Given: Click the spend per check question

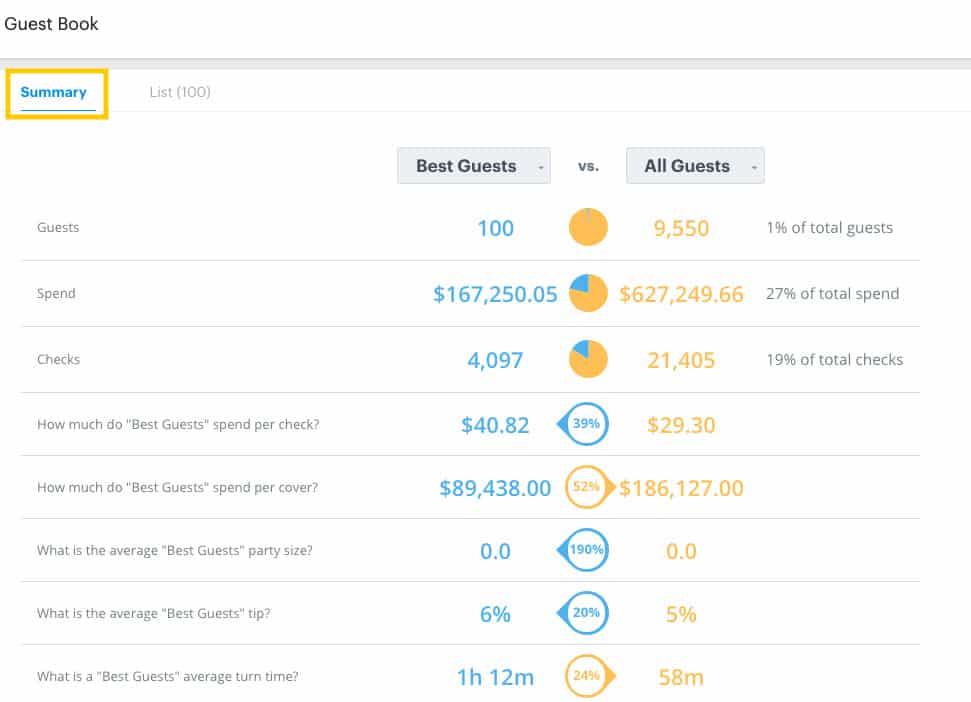Looking at the screenshot, I should tap(178, 425).
